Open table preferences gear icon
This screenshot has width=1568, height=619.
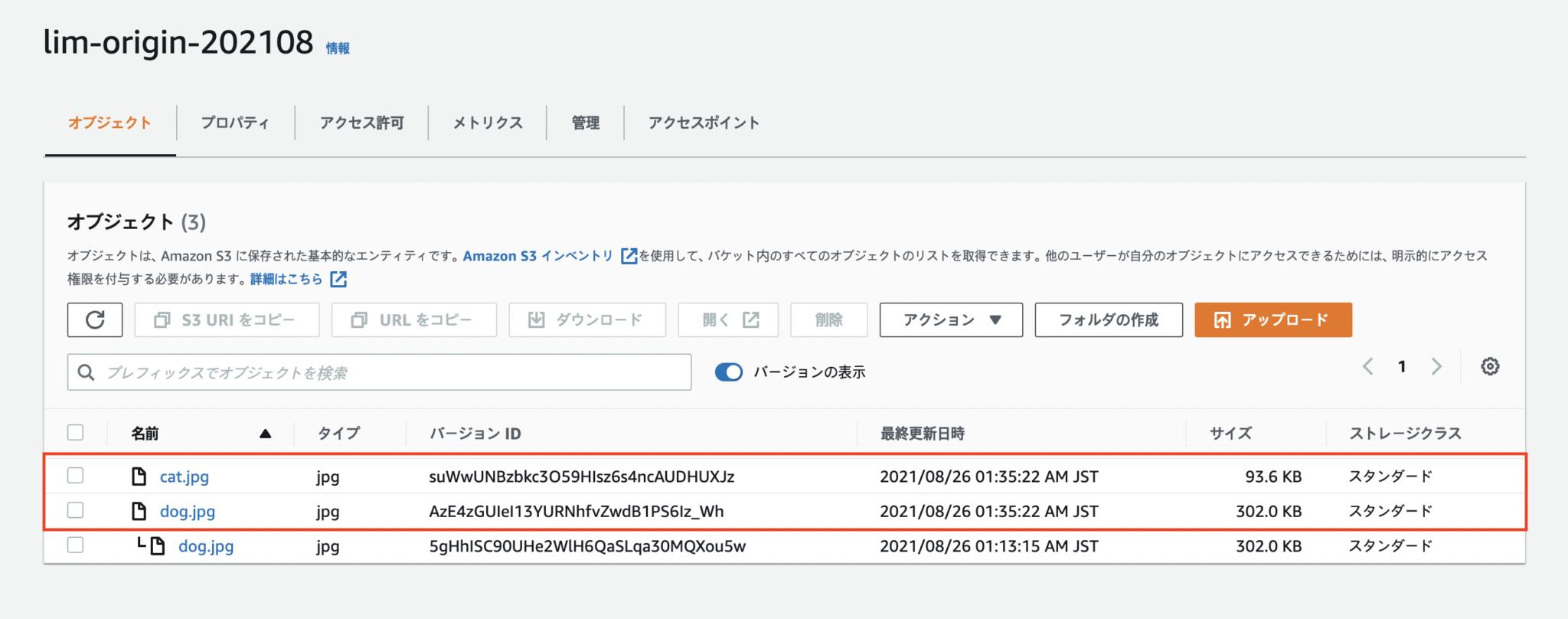click(x=1490, y=366)
